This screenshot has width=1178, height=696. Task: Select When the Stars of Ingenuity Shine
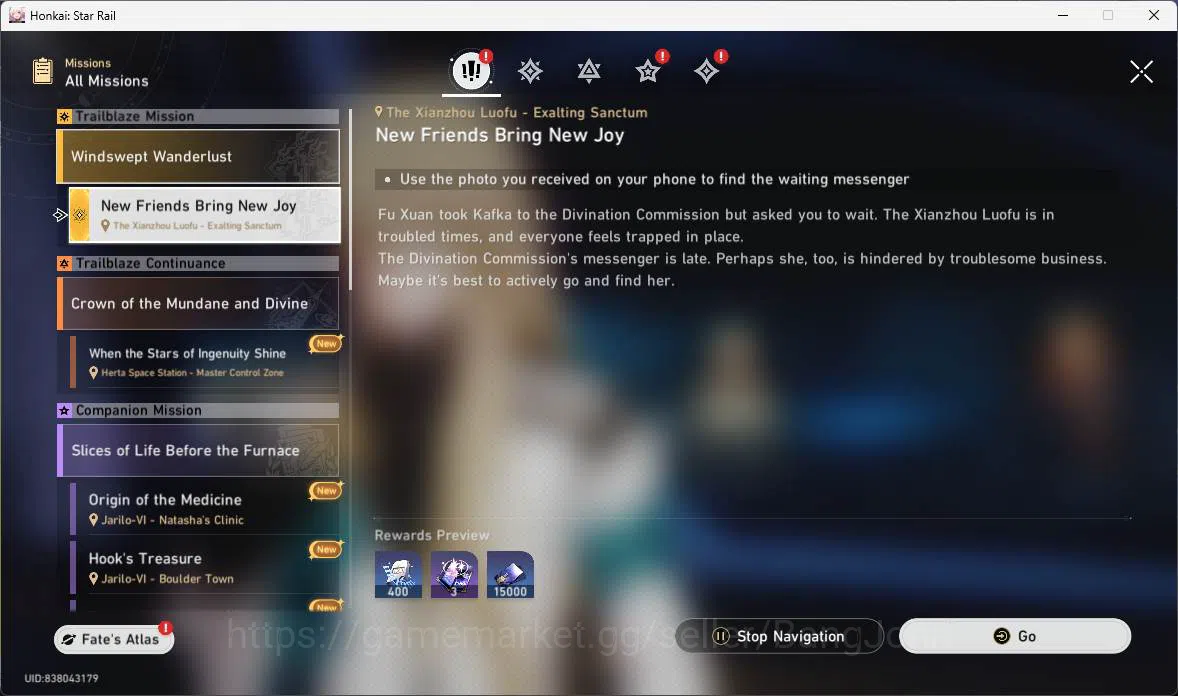click(x=204, y=362)
